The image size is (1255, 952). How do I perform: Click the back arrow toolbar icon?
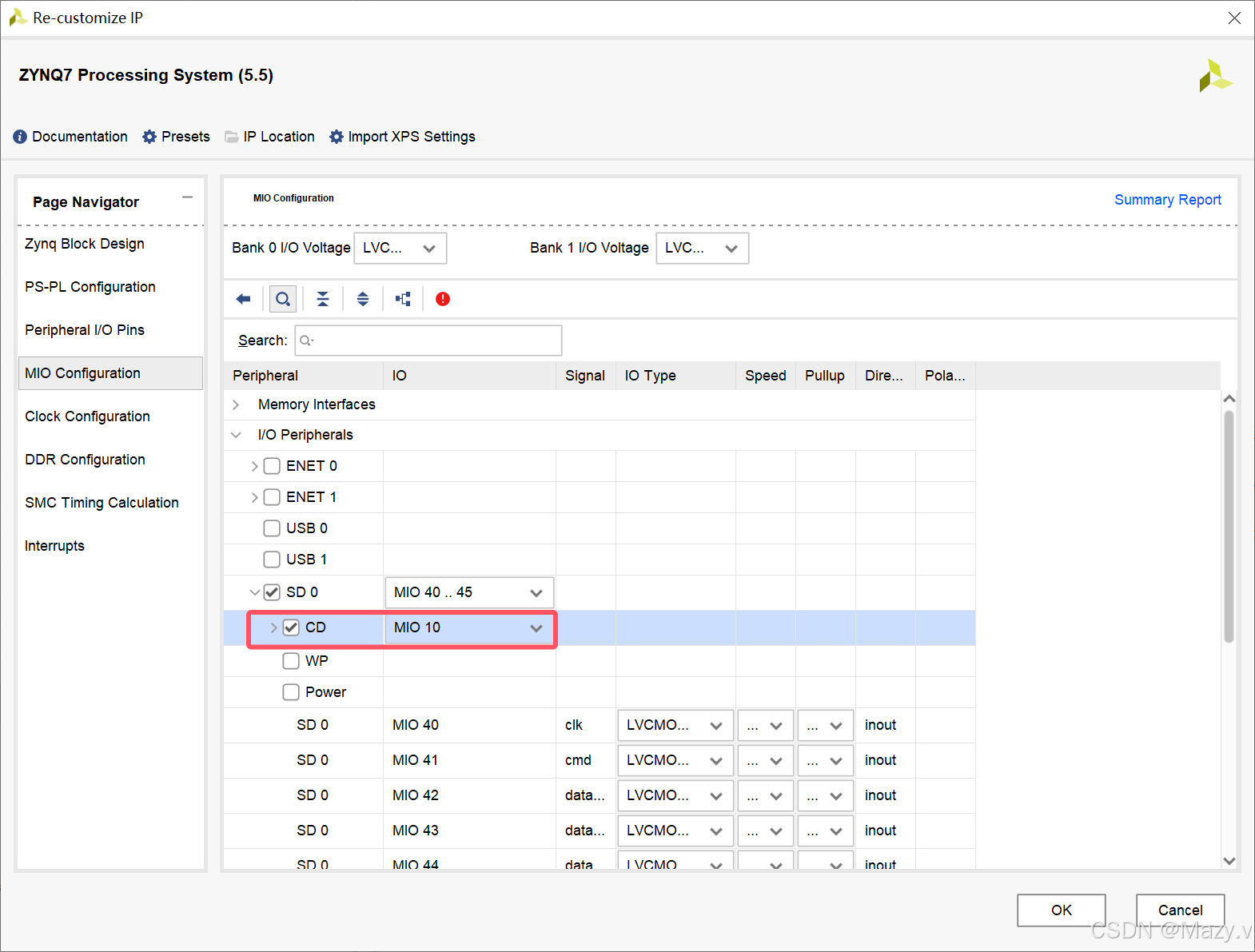[x=243, y=299]
